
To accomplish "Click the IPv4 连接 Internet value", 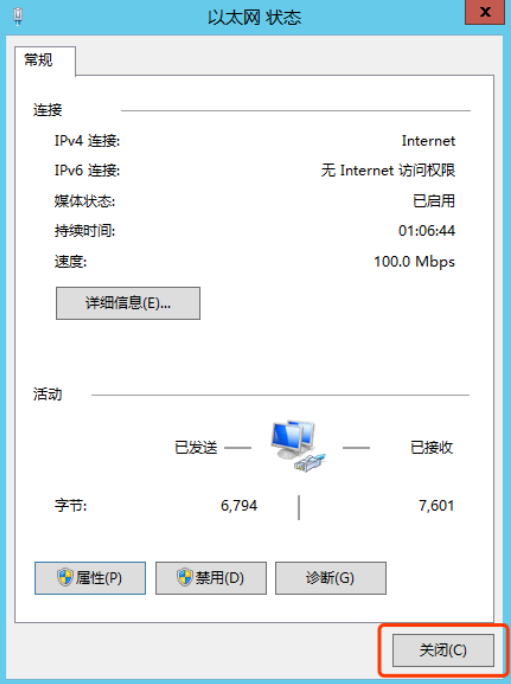I will pos(429,141).
